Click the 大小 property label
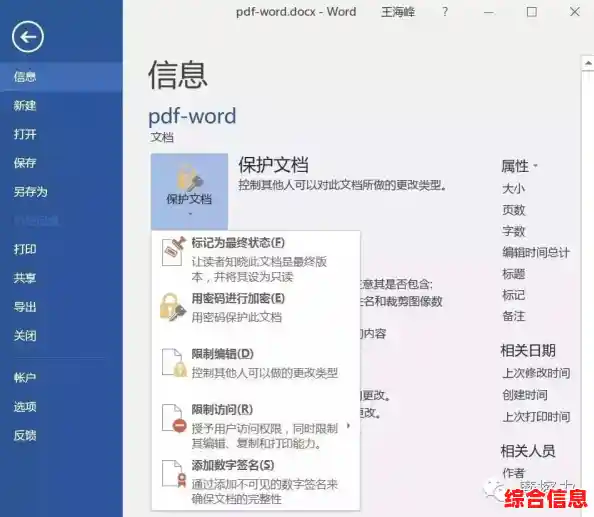The image size is (594, 517). pos(513,188)
